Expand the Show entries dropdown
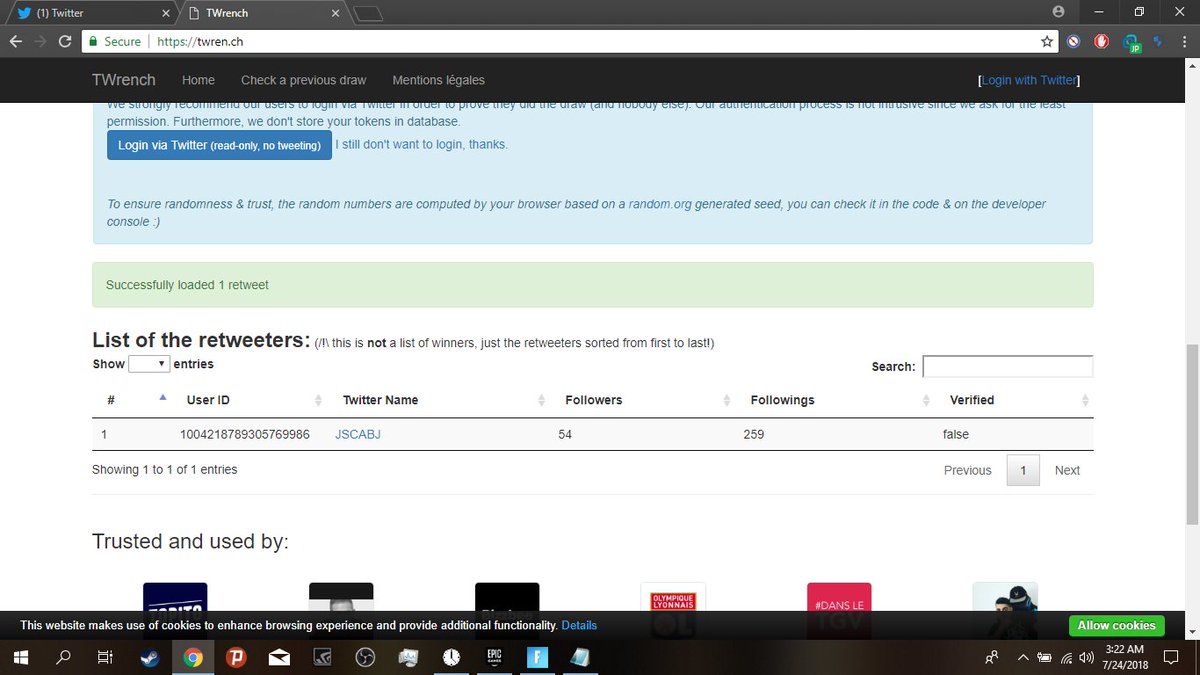The height and width of the screenshot is (675, 1200). click(149, 364)
